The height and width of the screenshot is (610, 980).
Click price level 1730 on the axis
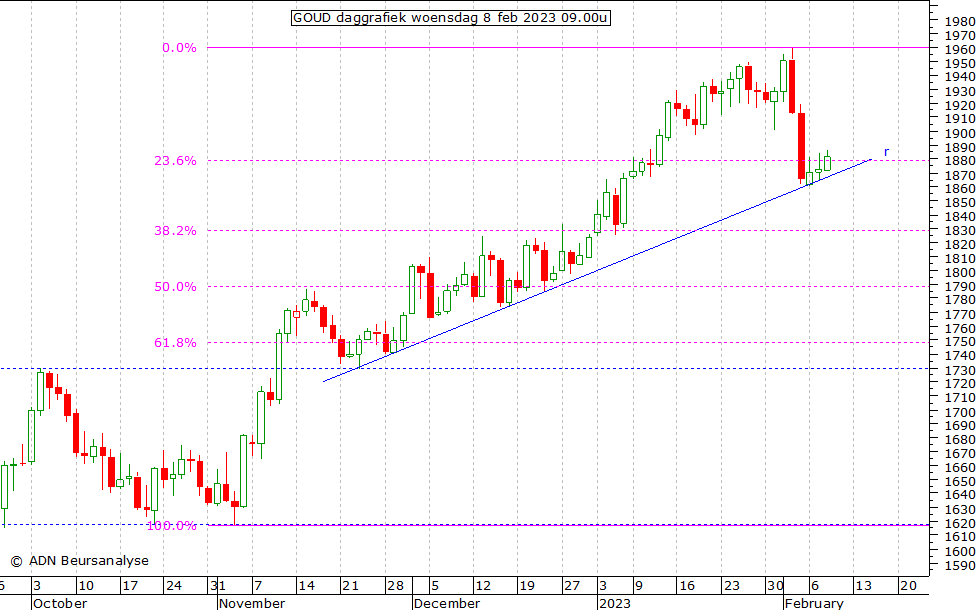[960, 370]
